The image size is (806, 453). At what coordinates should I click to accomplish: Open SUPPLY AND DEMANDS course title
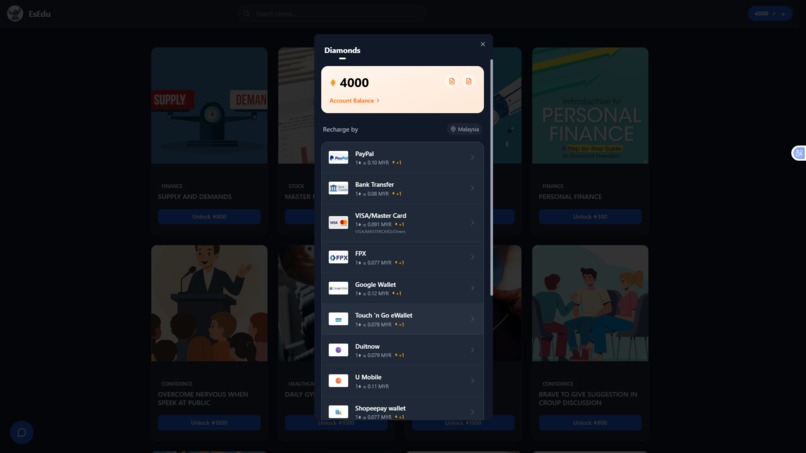pyautogui.click(x=194, y=196)
